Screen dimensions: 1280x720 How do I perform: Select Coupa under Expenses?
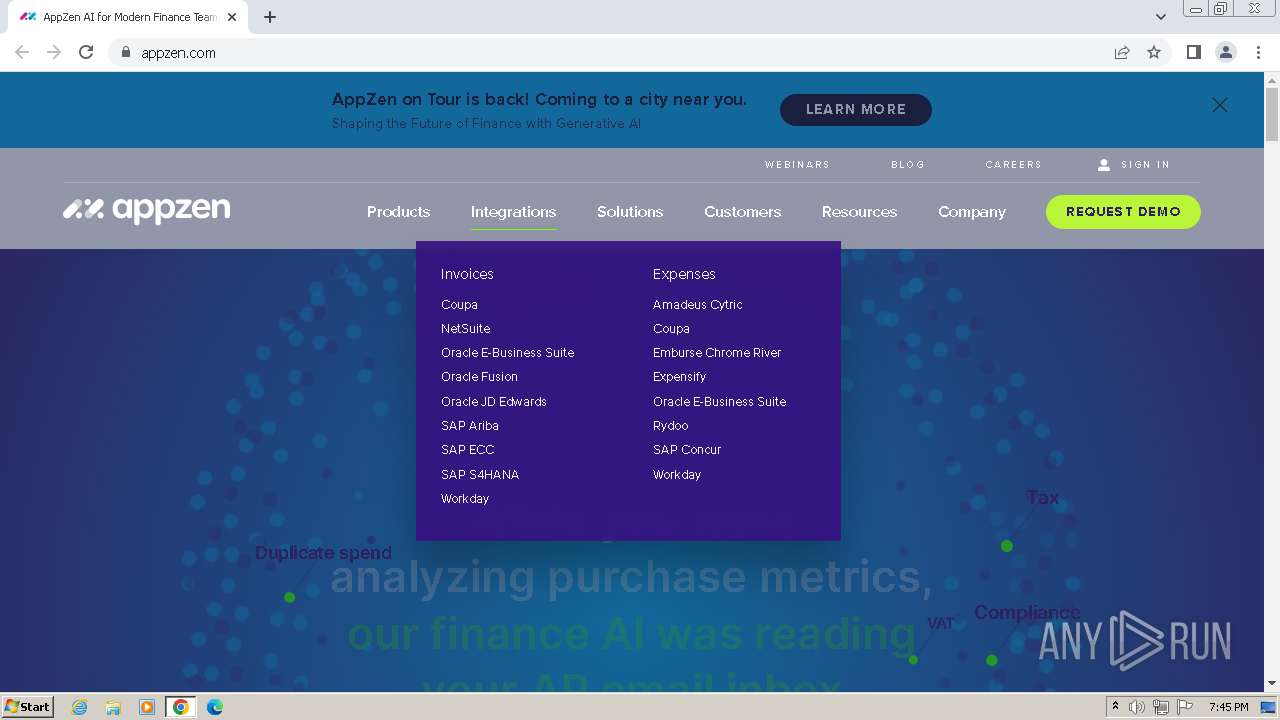click(x=671, y=328)
